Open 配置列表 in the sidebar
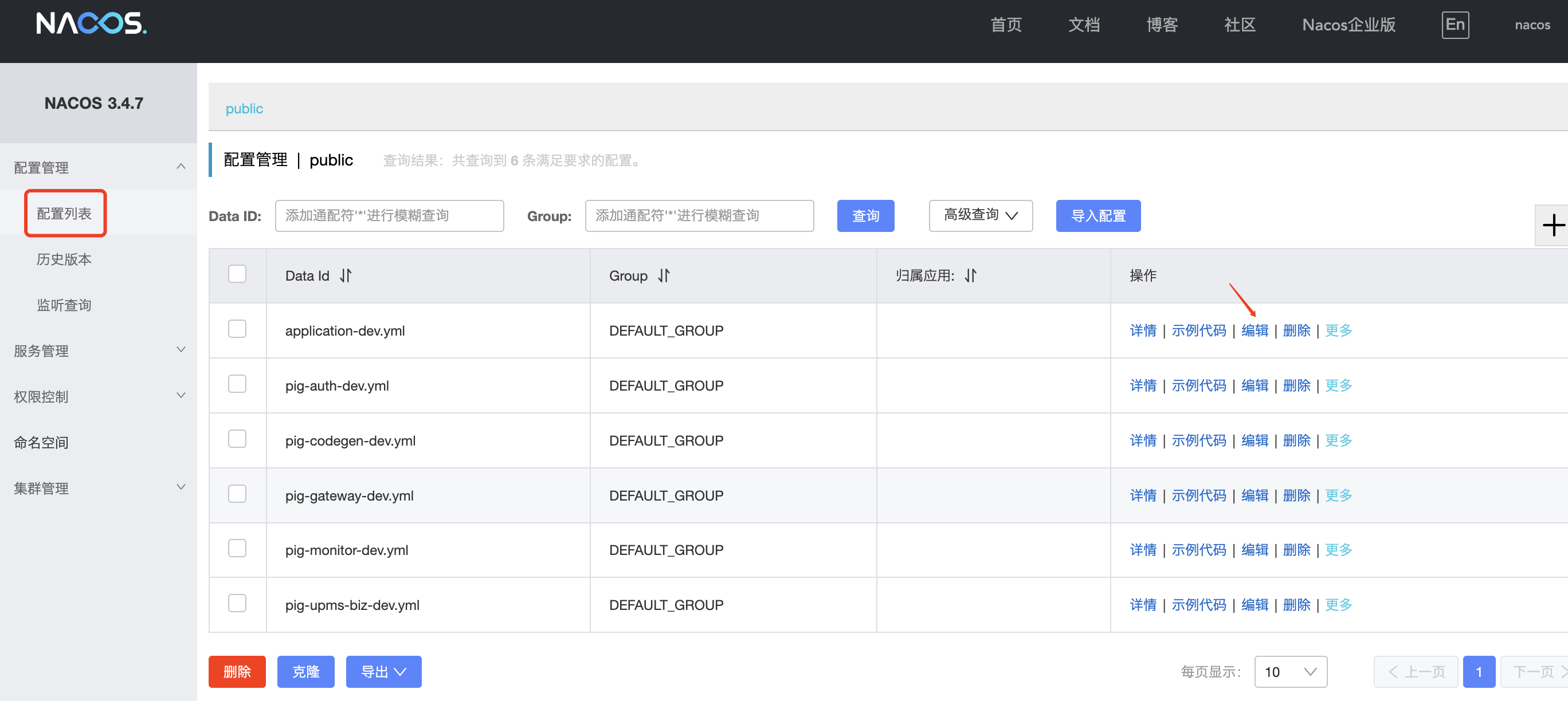The width and height of the screenshot is (1568, 701). [65, 214]
